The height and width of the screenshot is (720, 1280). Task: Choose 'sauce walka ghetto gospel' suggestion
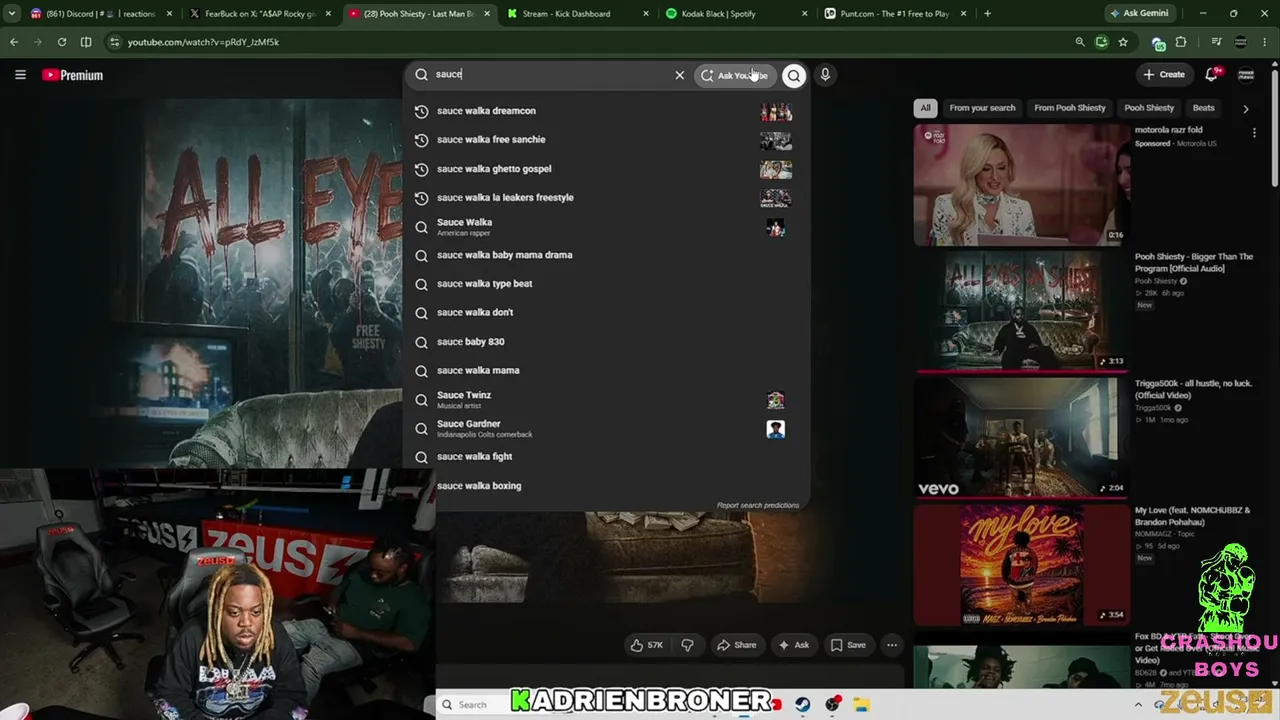pos(605,169)
